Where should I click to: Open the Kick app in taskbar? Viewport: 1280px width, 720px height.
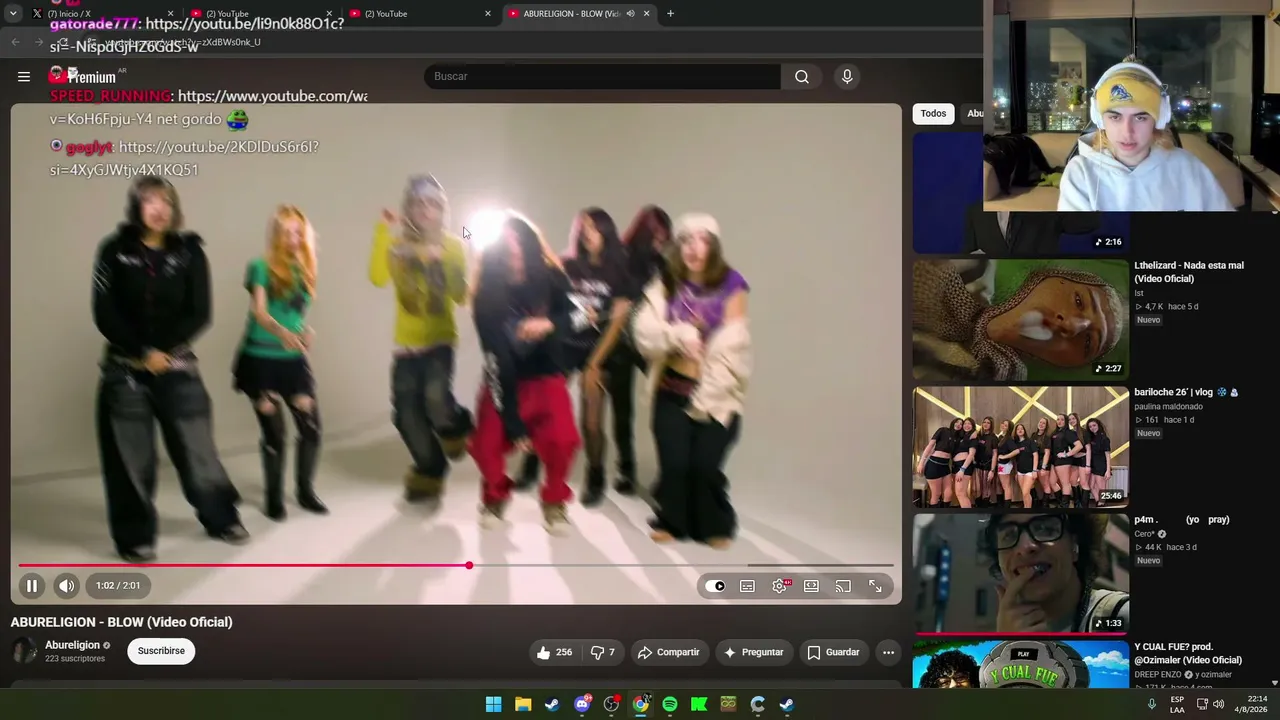click(x=699, y=704)
